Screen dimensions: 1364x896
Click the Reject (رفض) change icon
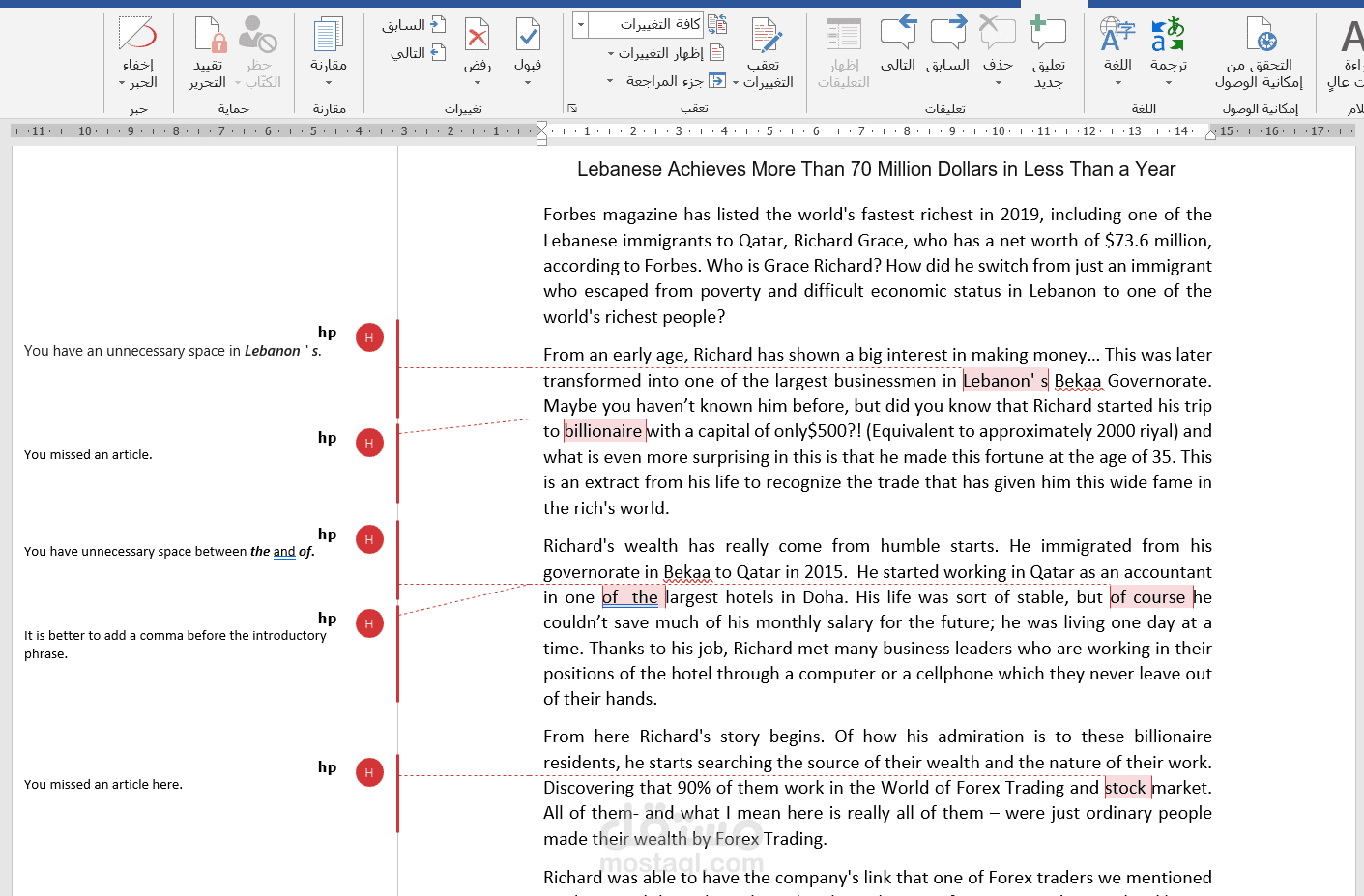[478, 35]
